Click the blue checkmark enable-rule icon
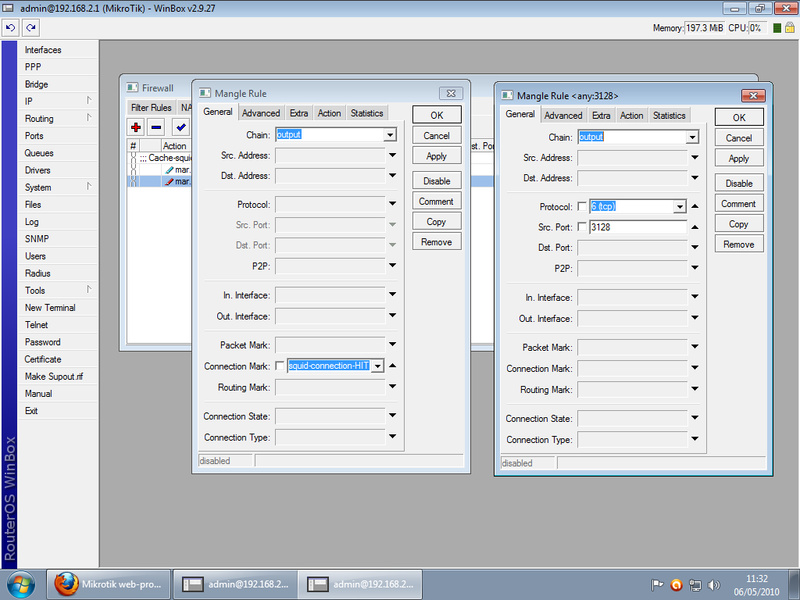 click(x=181, y=127)
